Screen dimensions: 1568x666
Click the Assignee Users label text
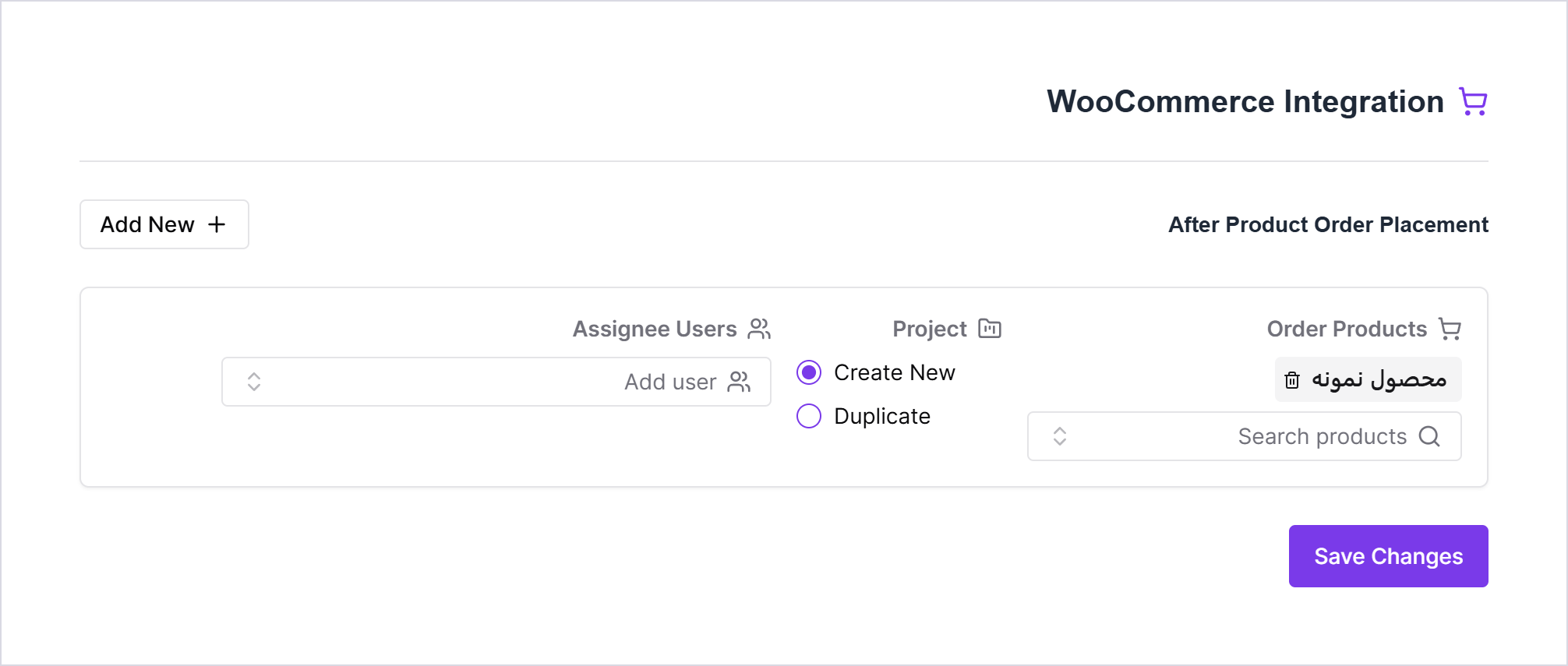655,329
